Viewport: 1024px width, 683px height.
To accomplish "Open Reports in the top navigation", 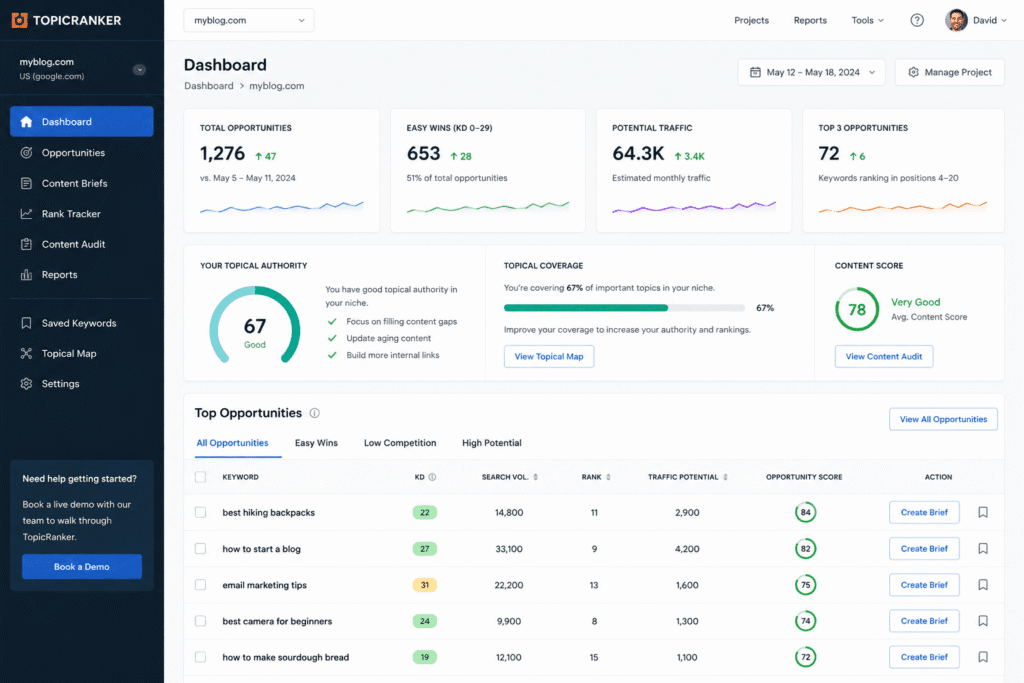I will (x=810, y=20).
